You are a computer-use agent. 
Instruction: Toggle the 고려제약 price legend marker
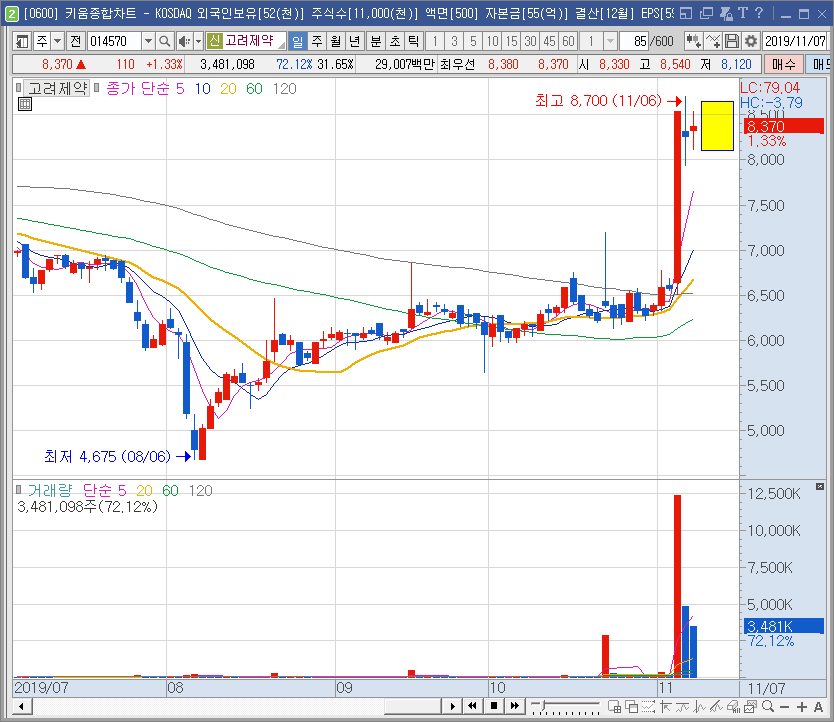[x=19, y=87]
